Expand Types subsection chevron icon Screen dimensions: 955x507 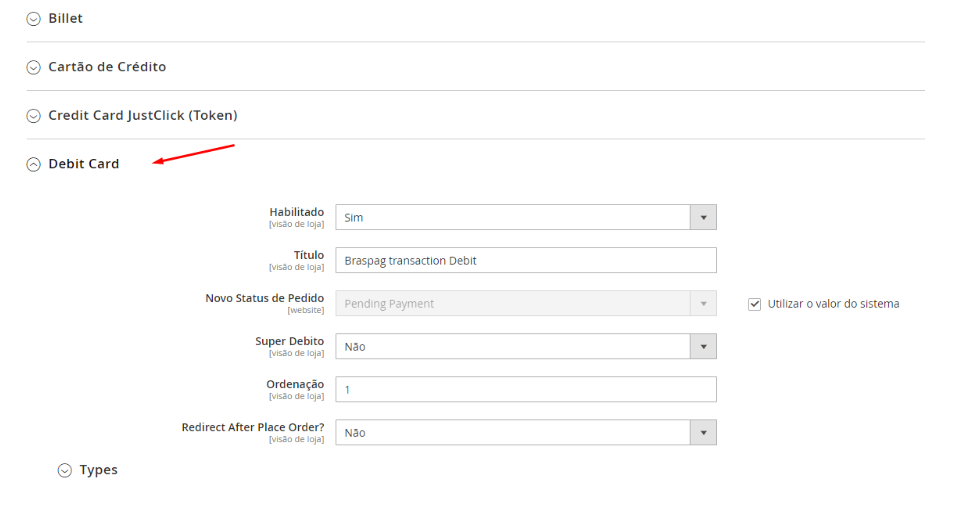[x=65, y=470]
